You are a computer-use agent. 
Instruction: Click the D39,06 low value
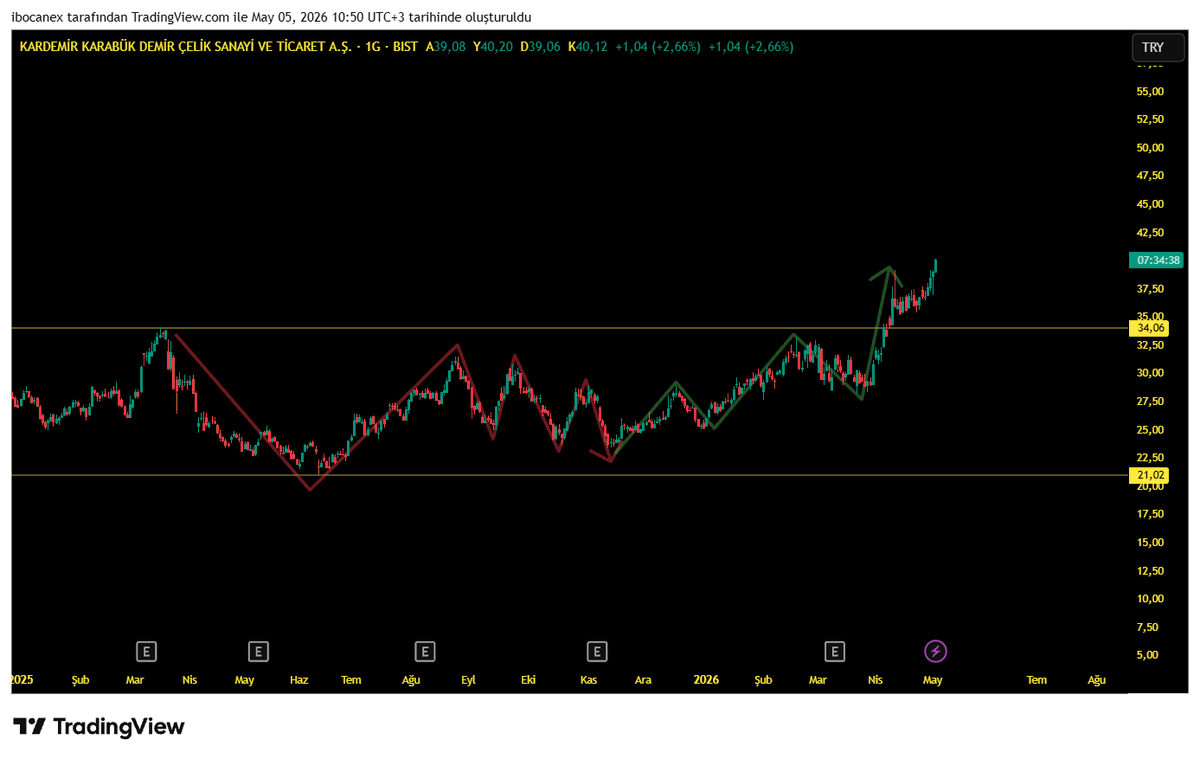[x=540, y=46]
